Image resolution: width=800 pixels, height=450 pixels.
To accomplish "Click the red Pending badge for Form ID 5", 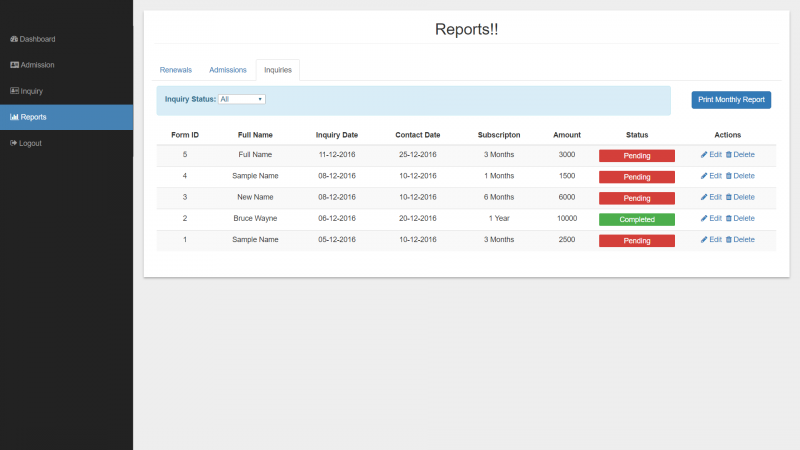I will pos(637,155).
